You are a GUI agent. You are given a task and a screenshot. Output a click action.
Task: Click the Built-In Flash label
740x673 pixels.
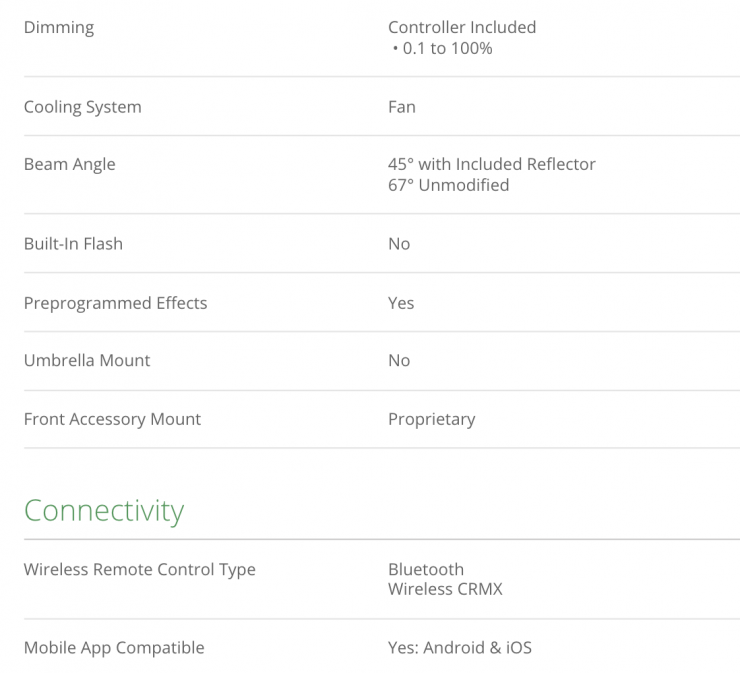[74, 244]
